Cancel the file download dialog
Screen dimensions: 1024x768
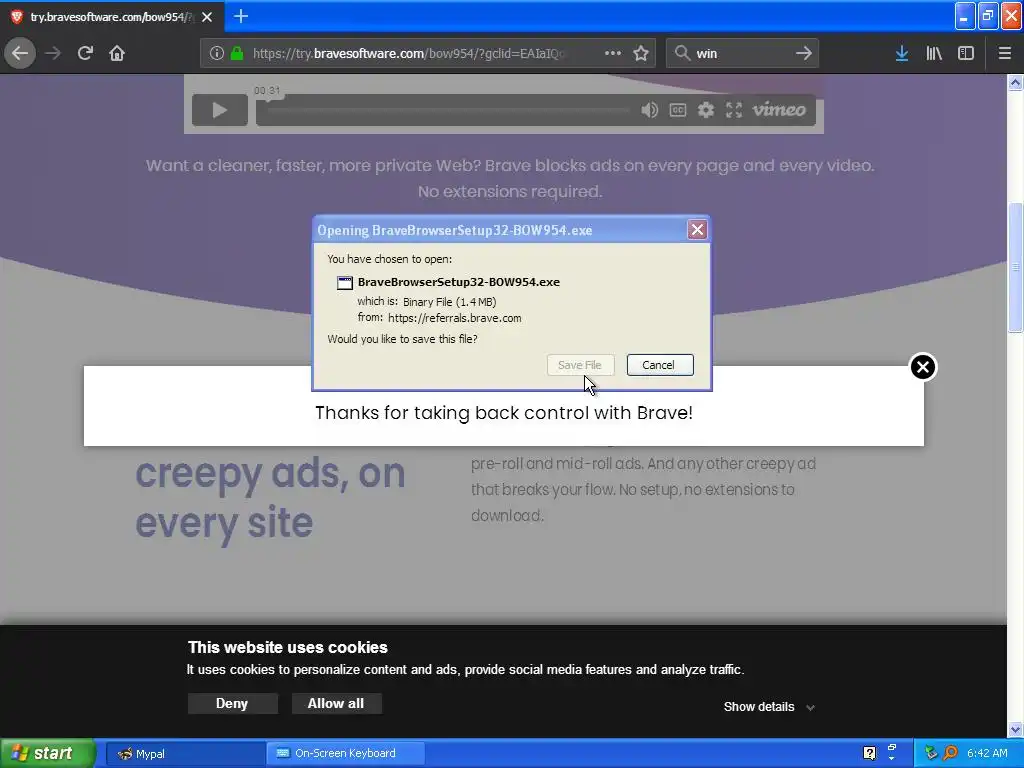click(660, 365)
